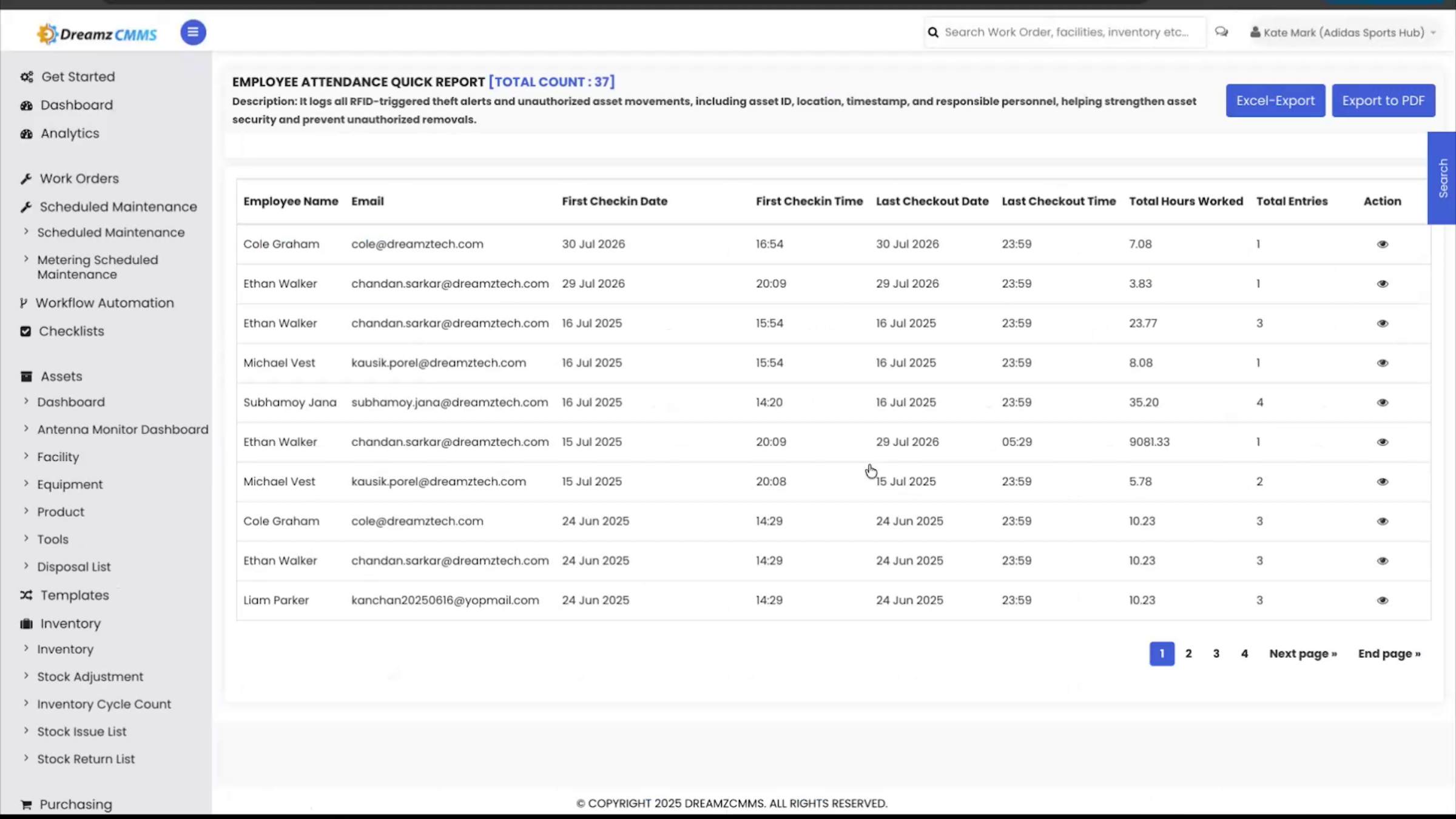Expand the Product chevron

pyautogui.click(x=26, y=510)
